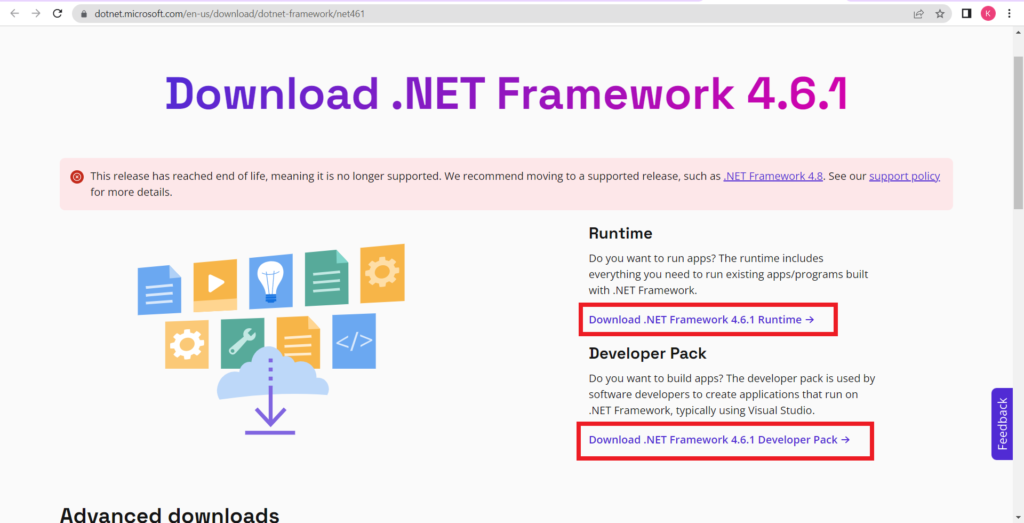
Task: Click the Download .NET Framework 4.6.1 title
Action: 506,93
